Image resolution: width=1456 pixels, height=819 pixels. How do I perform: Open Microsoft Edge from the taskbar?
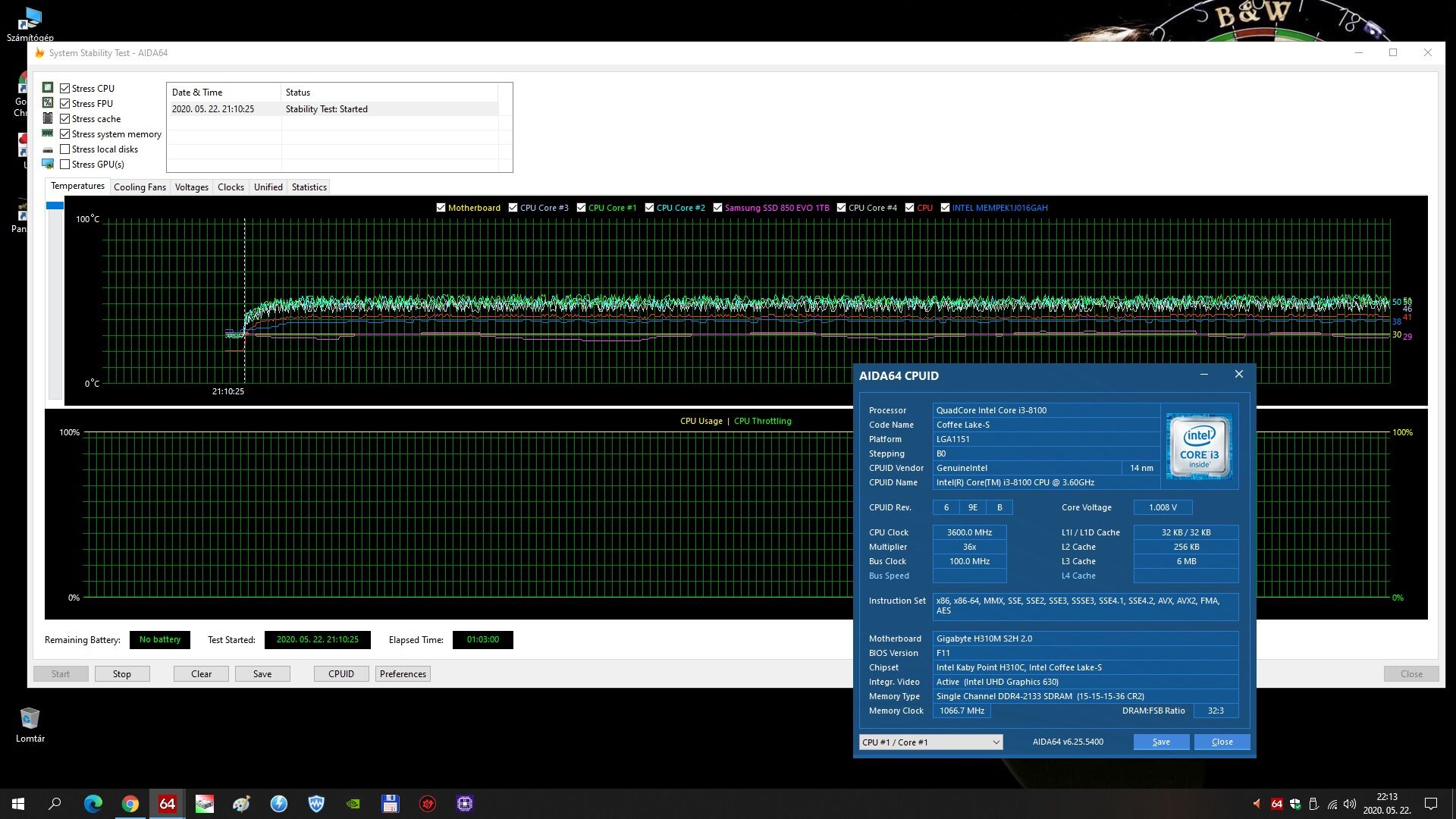coord(93,804)
